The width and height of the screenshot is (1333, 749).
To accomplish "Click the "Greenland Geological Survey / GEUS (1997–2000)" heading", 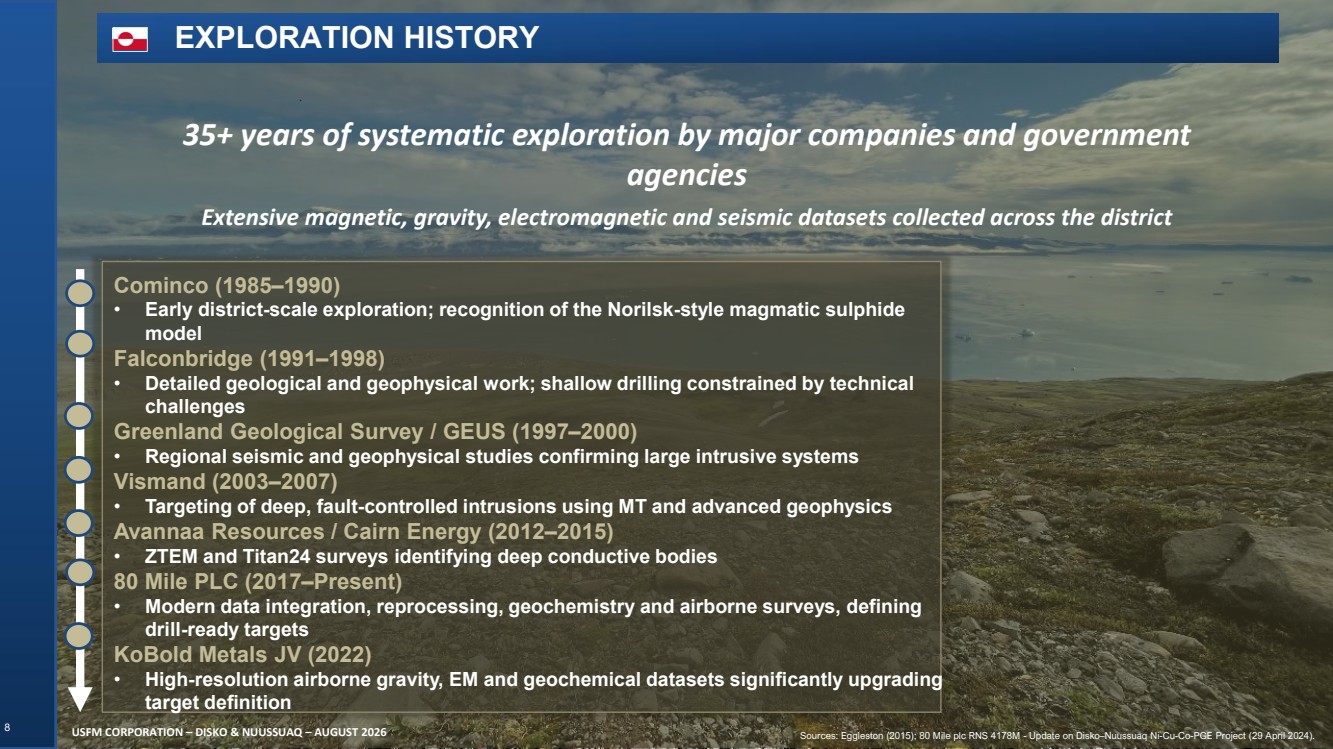I will 375,432.
